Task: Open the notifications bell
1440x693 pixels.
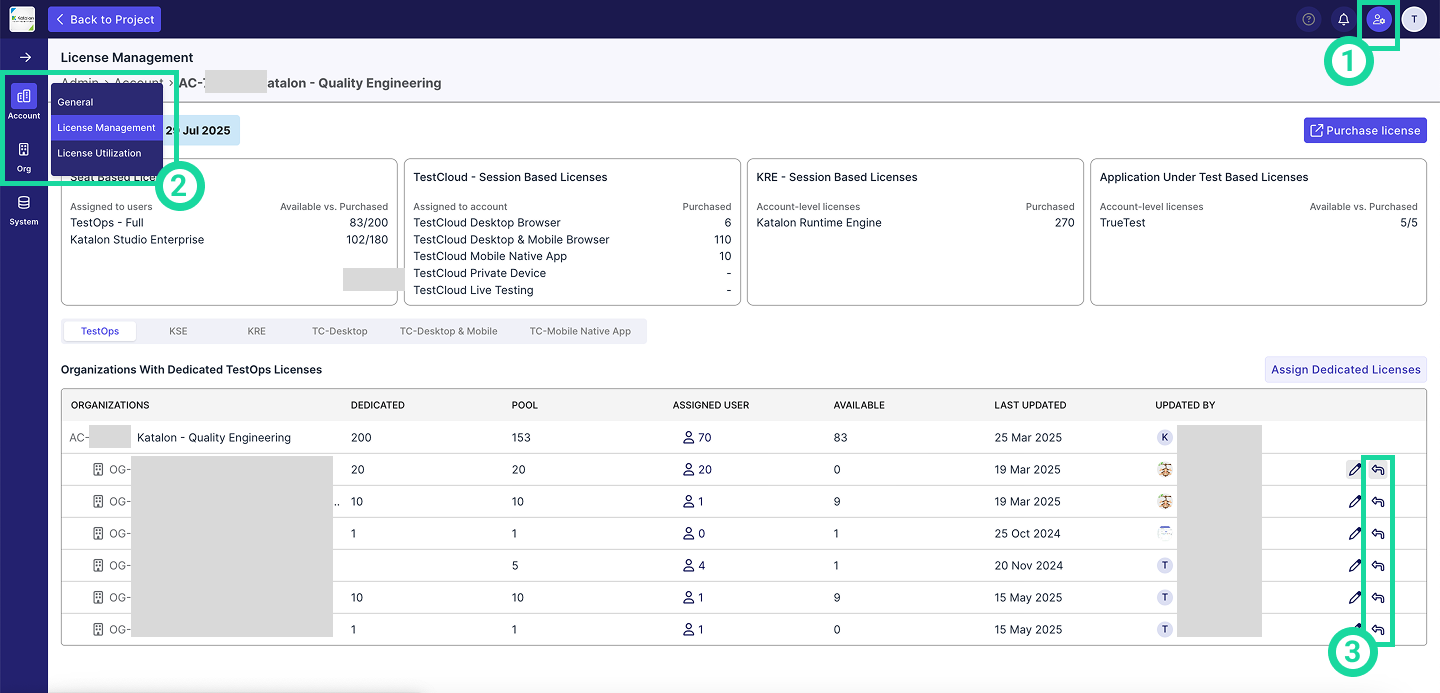Action: [x=1343, y=19]
